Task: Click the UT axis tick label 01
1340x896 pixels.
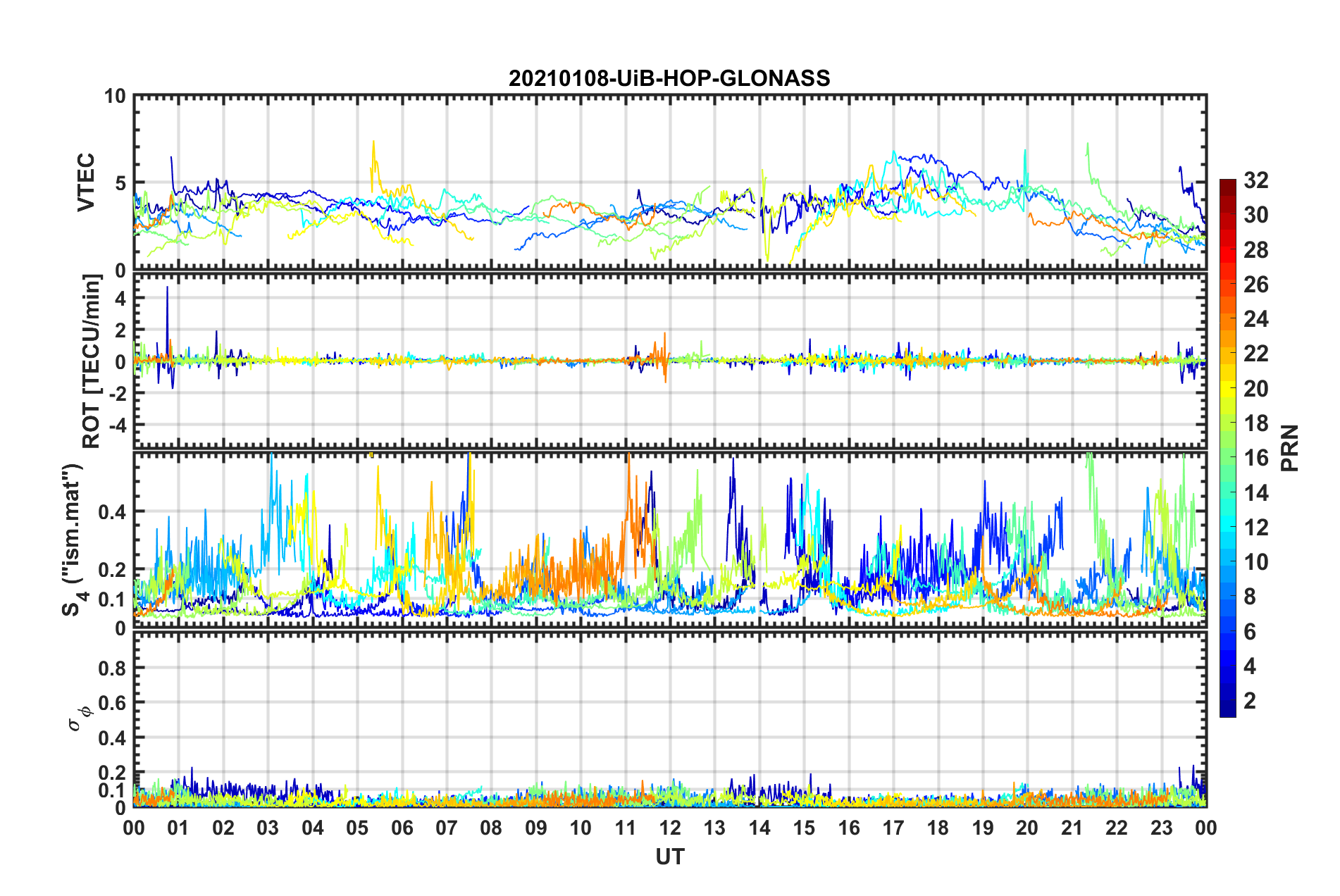Action: [178, 828]
